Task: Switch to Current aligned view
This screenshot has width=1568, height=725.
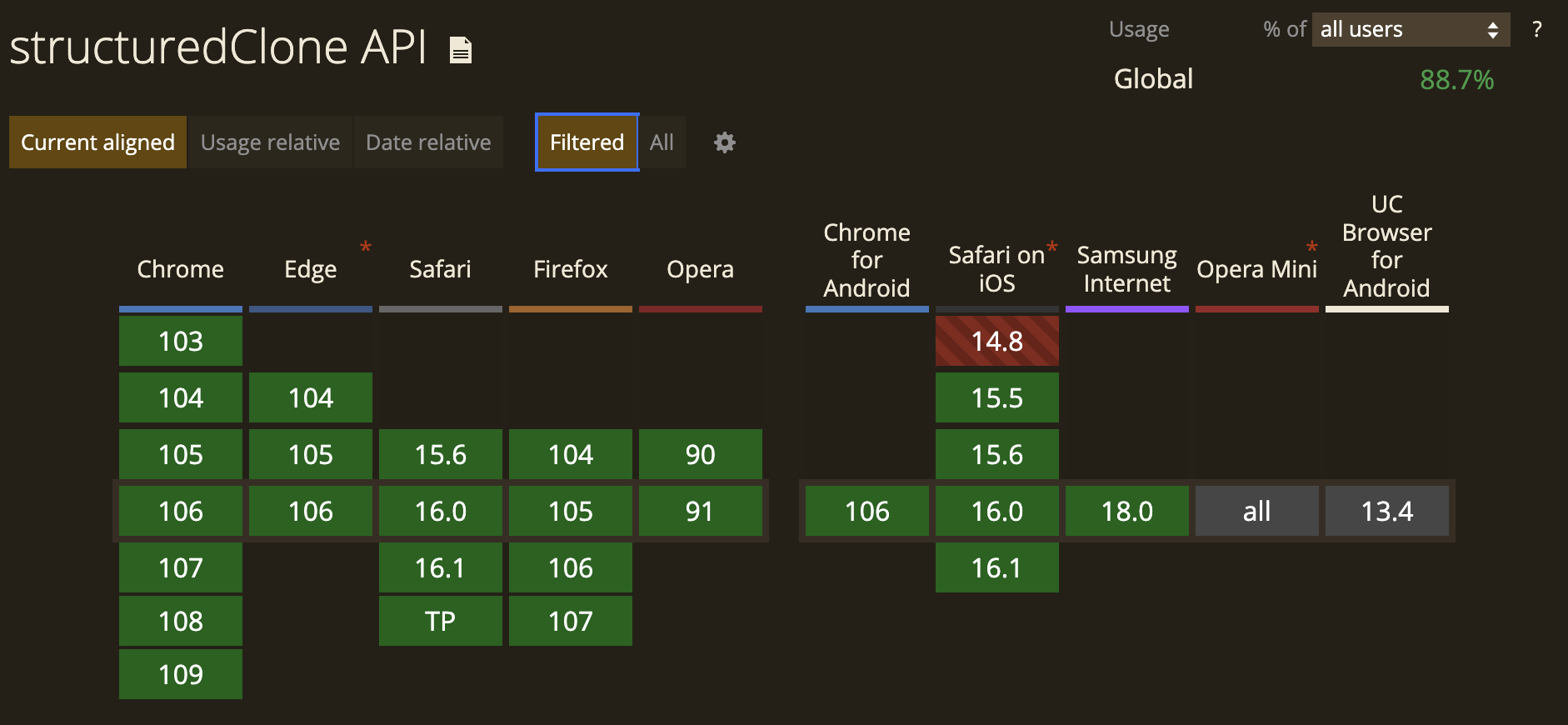Action: (97, 142)
